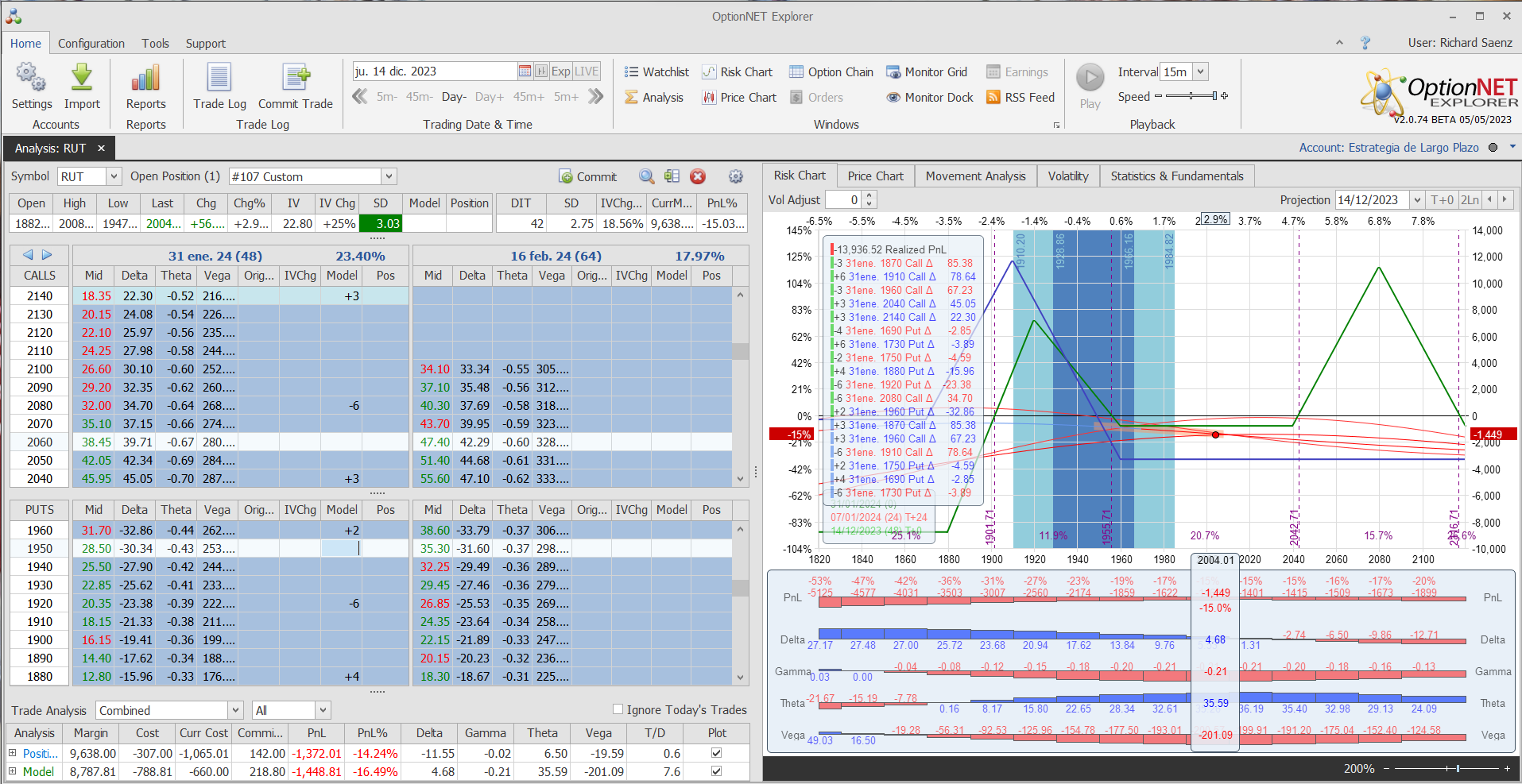Click the Import download icon
The height and width of the screenshot is (784, 1522).
click(82, 78)
